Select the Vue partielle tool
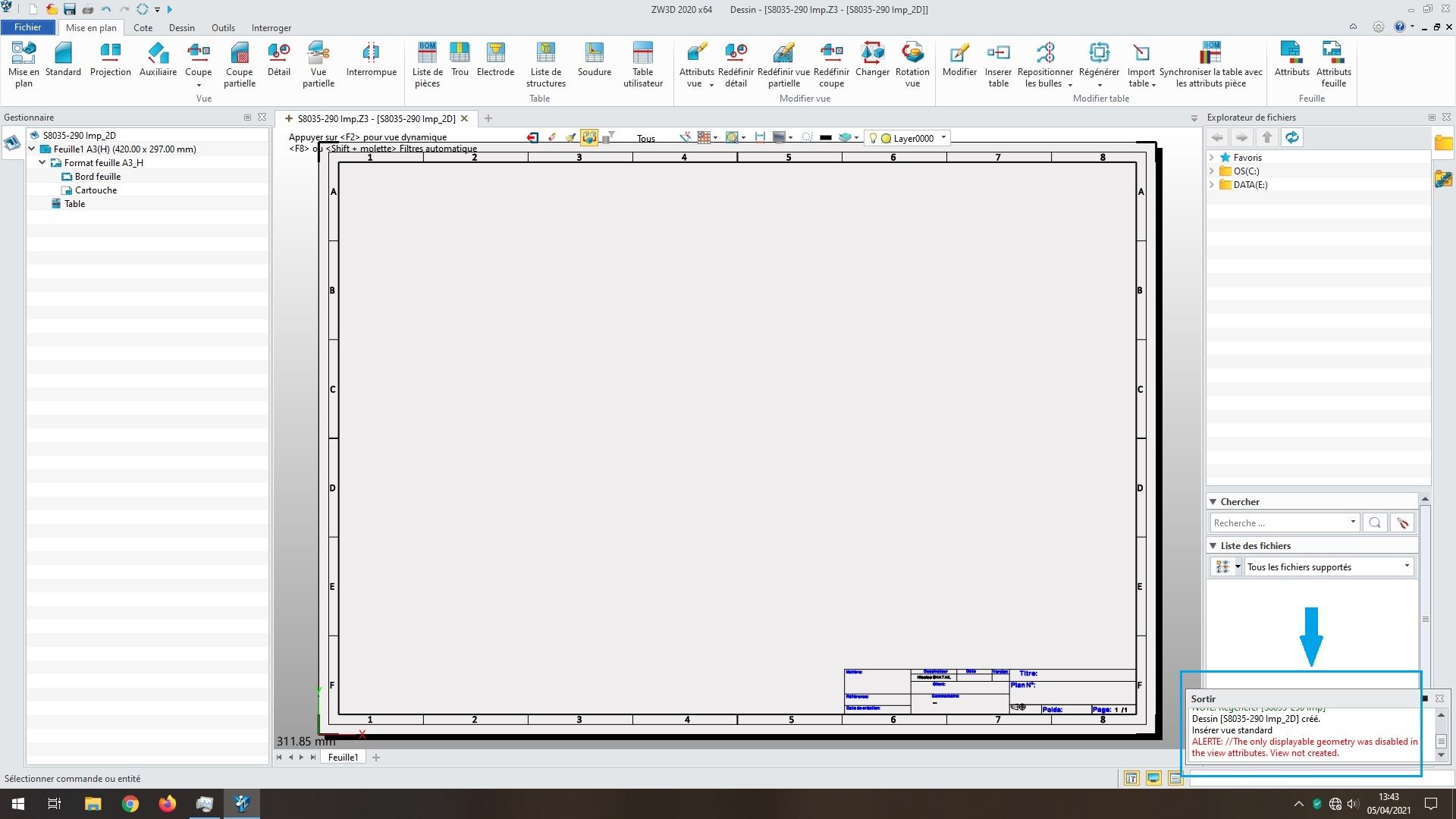1456x819 pixels. point(318,64)
